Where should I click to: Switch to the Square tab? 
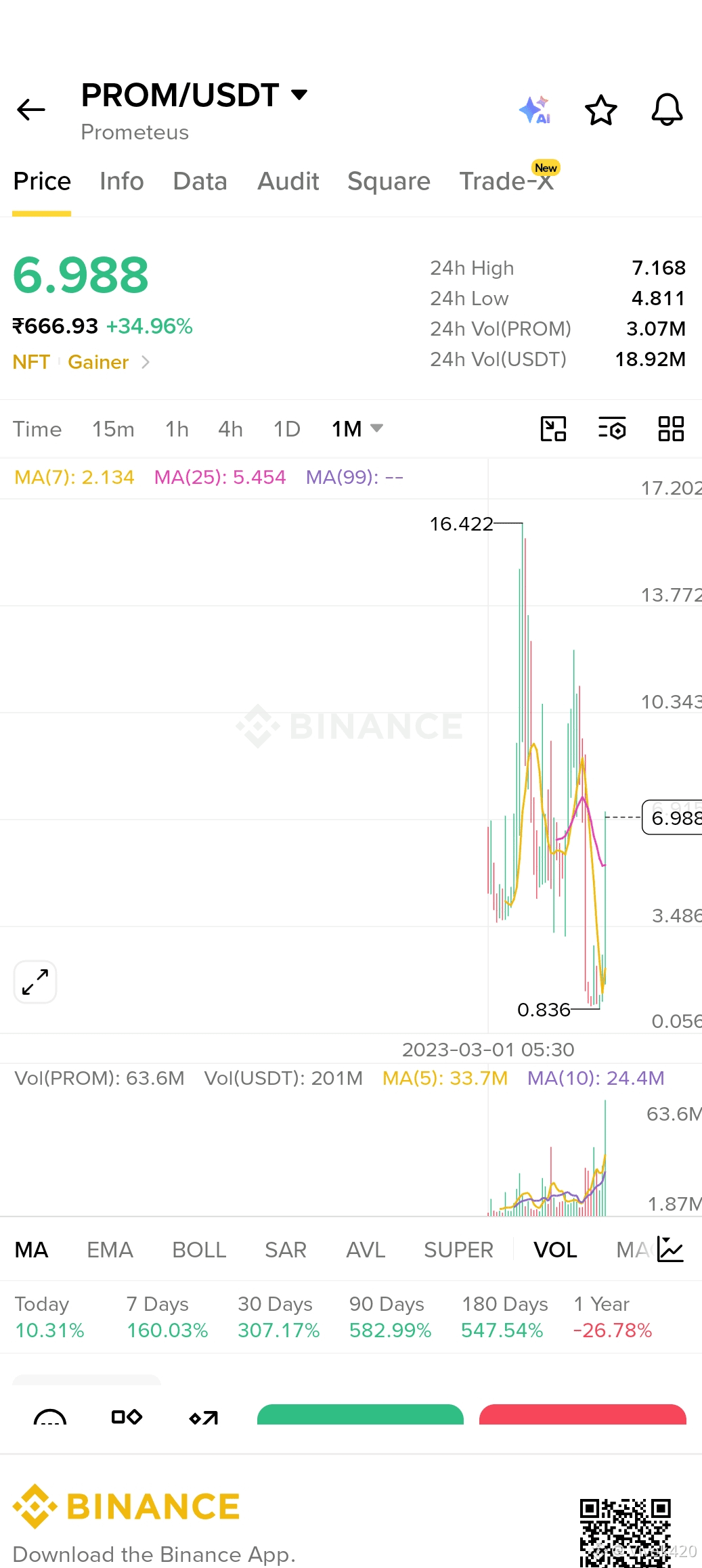pyautogui.click(x=389, y=181)
